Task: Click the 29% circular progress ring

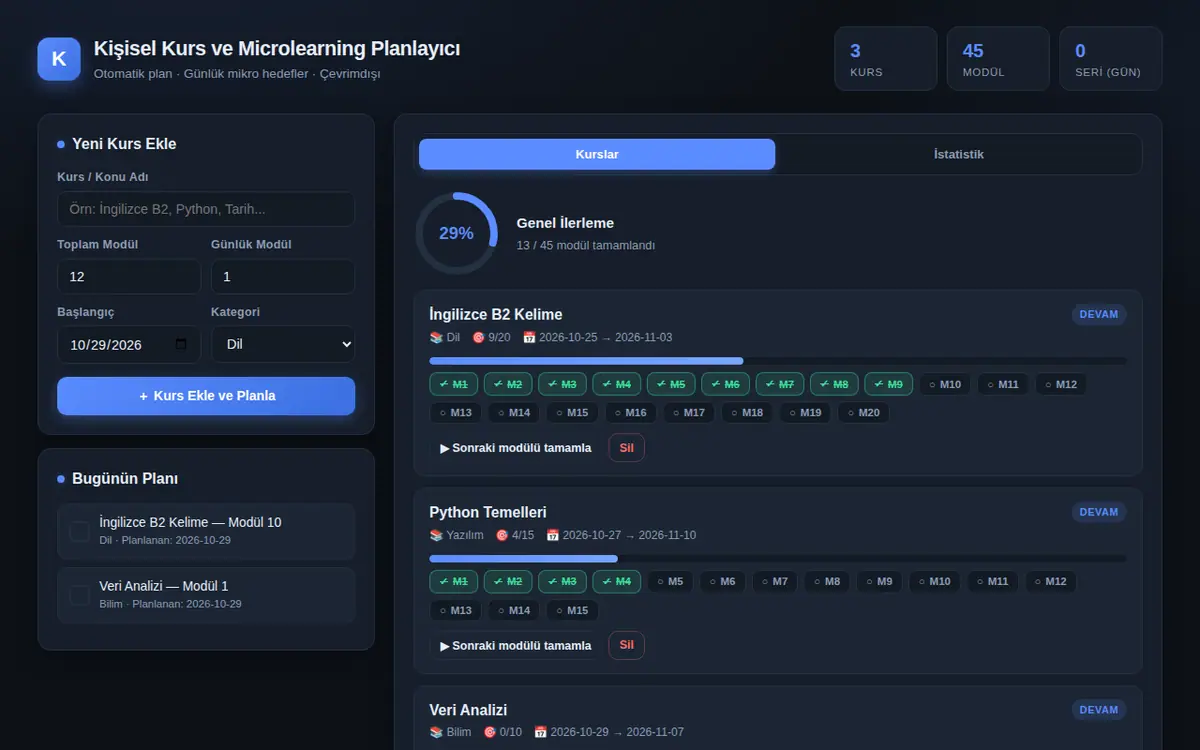Action: [456, 233]
